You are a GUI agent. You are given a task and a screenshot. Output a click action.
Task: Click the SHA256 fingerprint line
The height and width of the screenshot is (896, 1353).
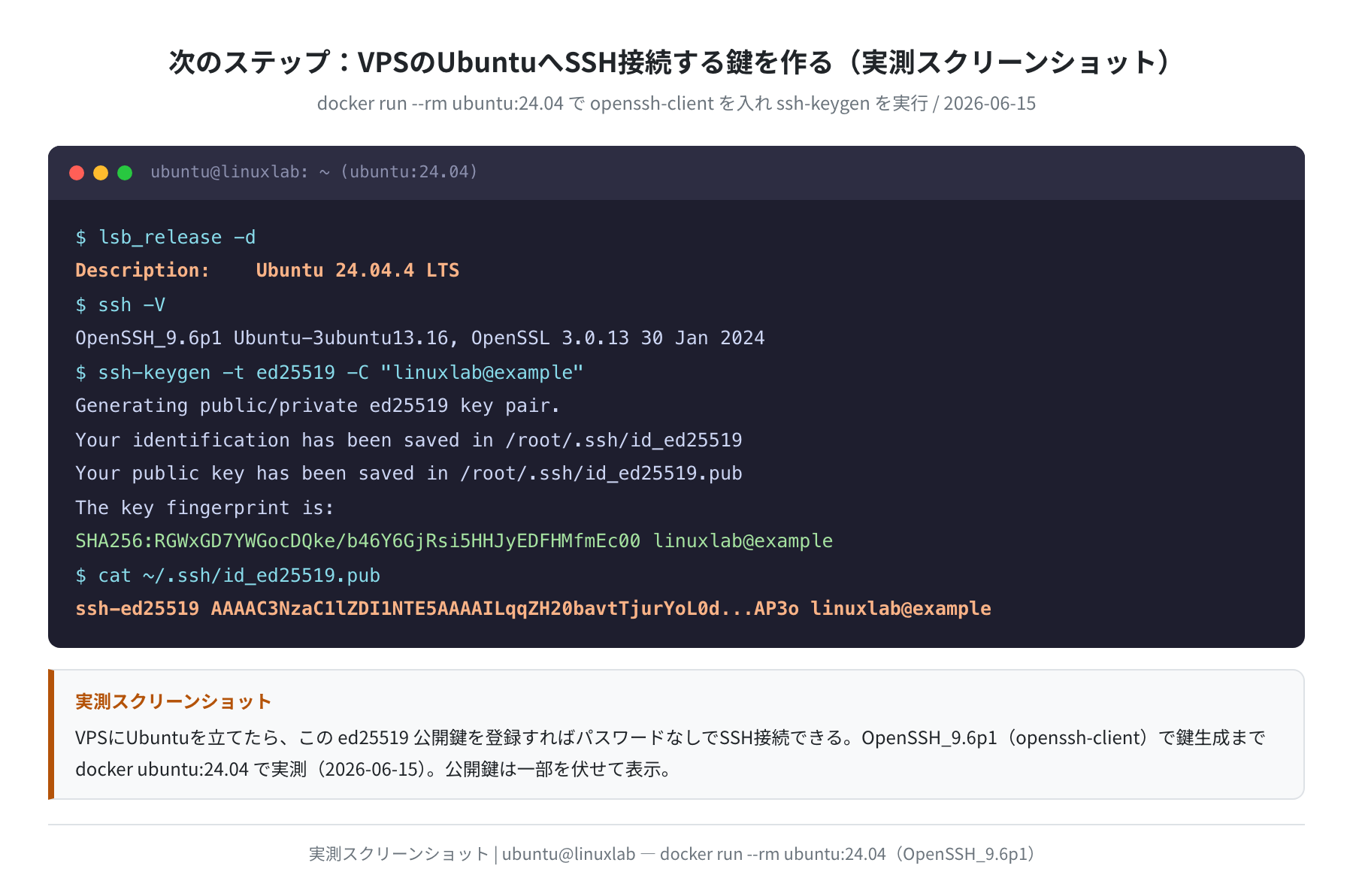click(x=454, y=541)
